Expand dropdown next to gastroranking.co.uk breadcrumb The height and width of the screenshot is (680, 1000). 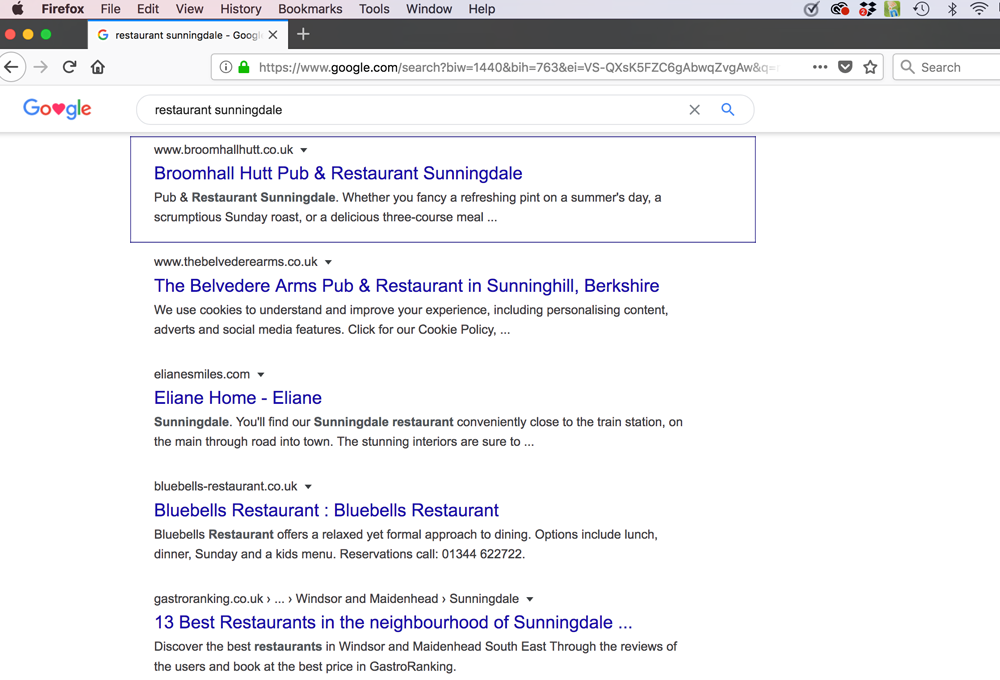[x=529, y=599]
